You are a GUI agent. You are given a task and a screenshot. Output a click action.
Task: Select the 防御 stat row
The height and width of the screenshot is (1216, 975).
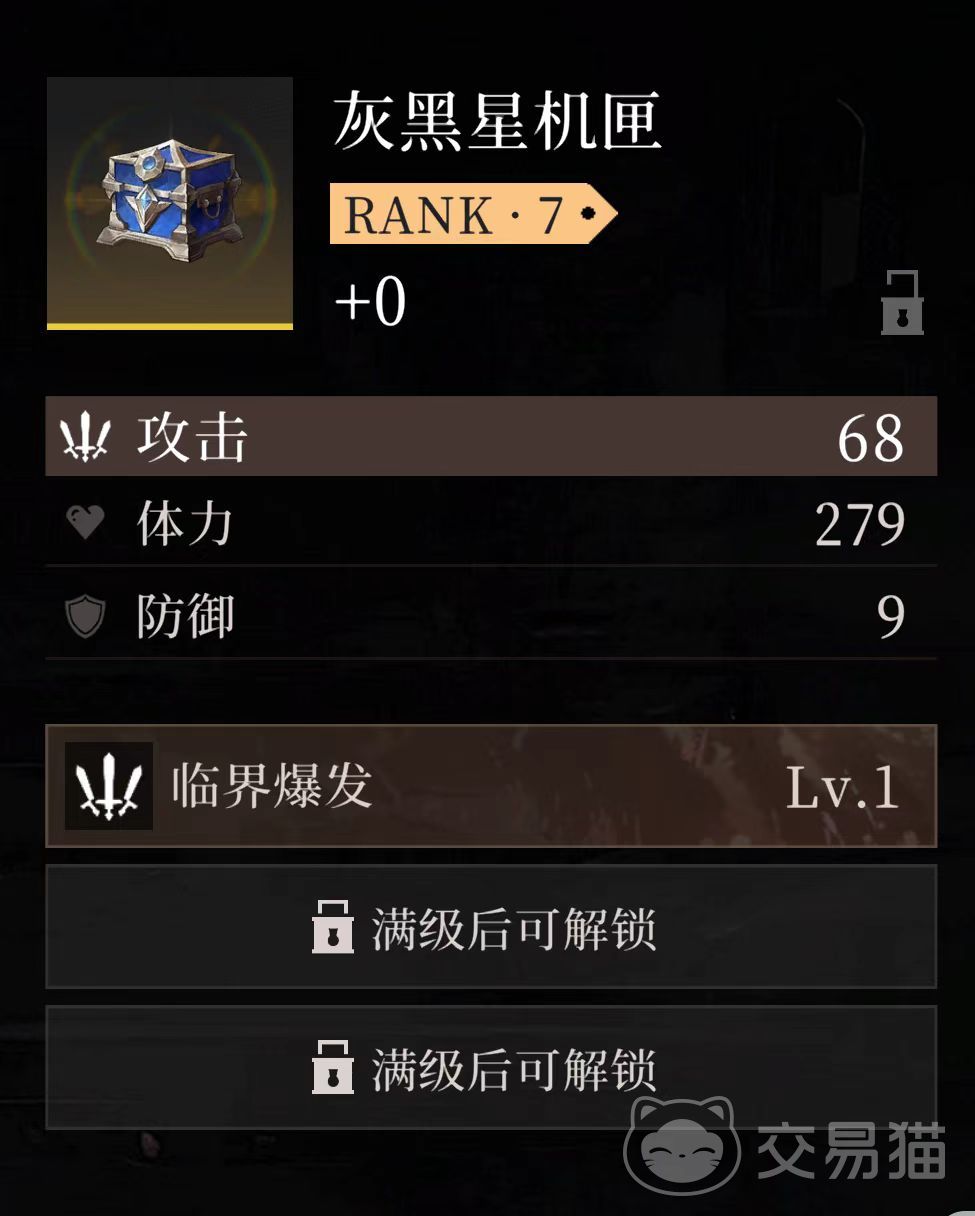pos(491,615)
